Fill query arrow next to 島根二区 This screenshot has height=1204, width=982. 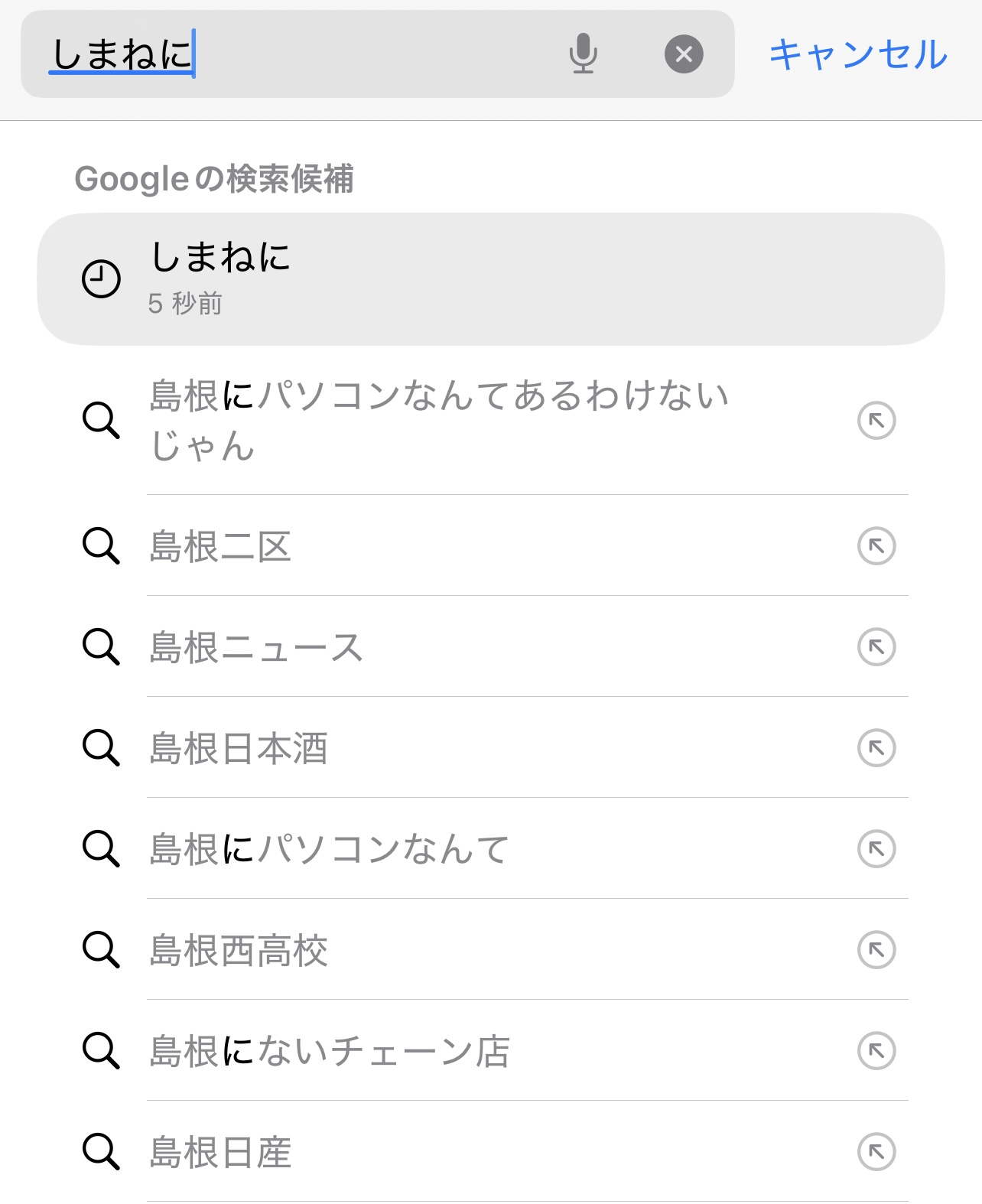point(876,546)
